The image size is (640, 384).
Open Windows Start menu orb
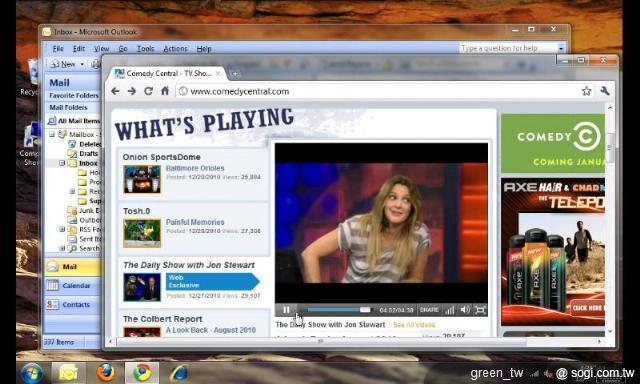tap(31, 372)
